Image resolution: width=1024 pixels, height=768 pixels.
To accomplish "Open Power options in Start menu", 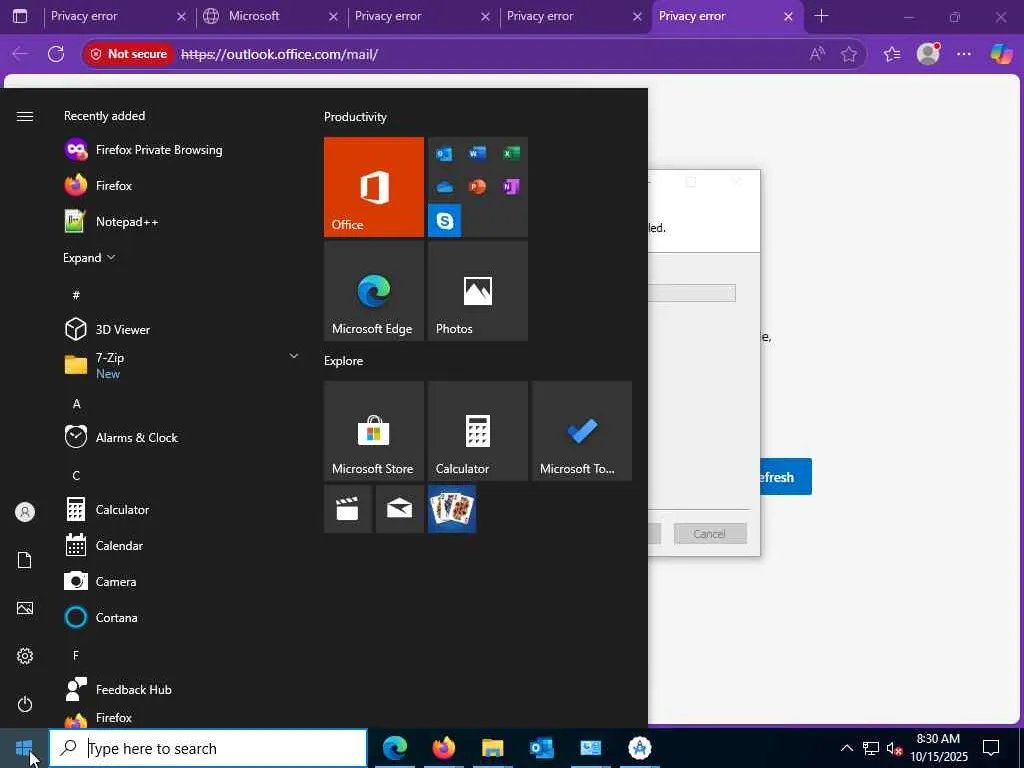I will pyautogui.click(x=25, y=704).
